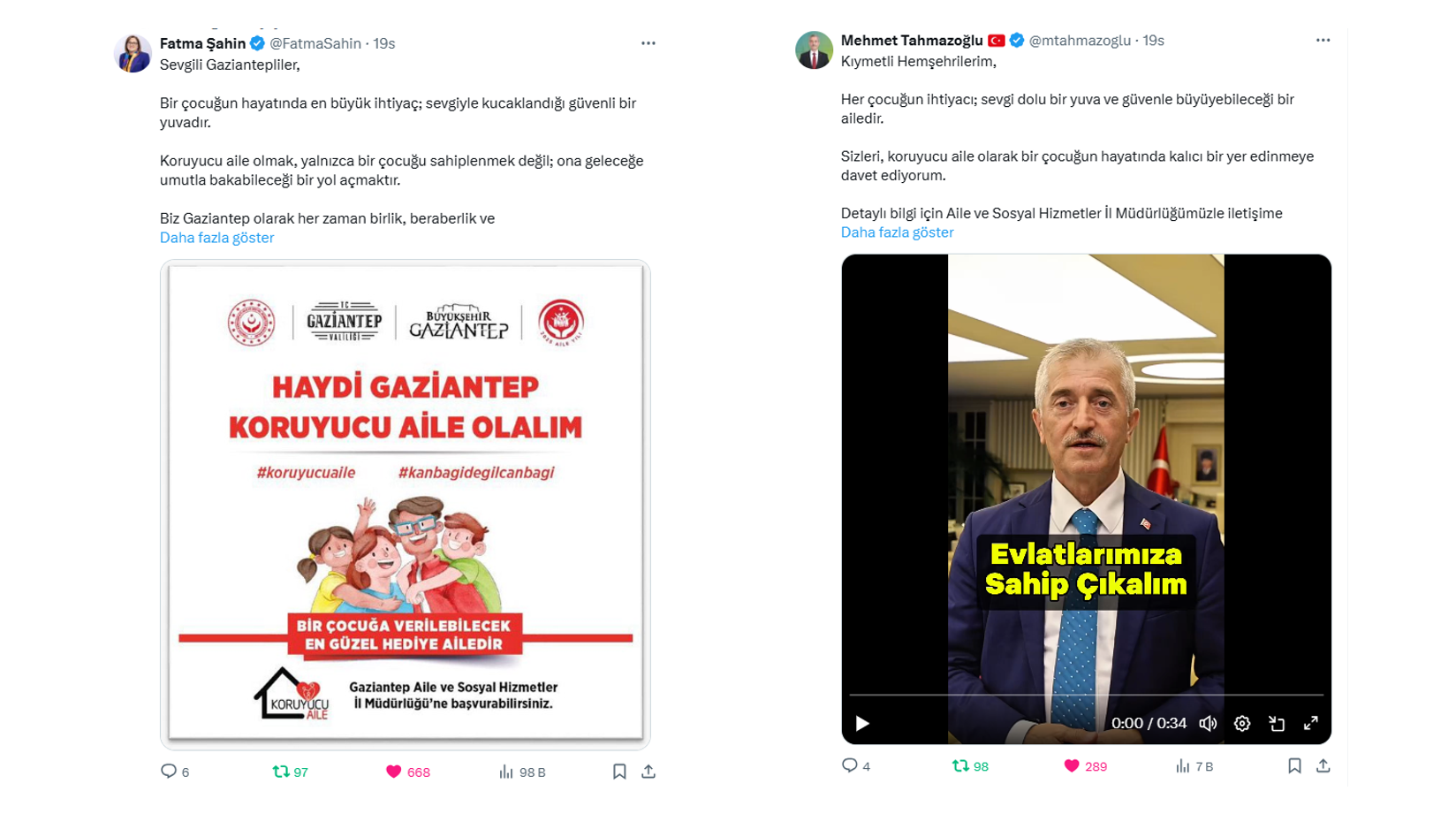Expand Mehmet Tahmazoğlu's tweet with Daha fazla göster
Screen dimensions: 1456x814
(x=897, y=232)
